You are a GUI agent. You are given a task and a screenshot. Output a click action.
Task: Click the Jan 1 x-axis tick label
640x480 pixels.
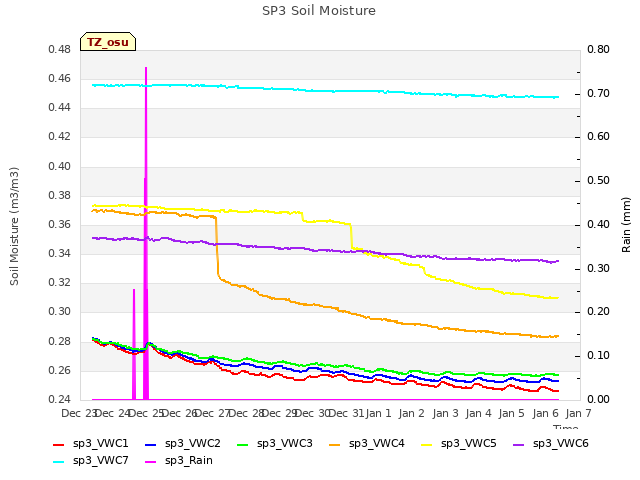click(378, 413)
